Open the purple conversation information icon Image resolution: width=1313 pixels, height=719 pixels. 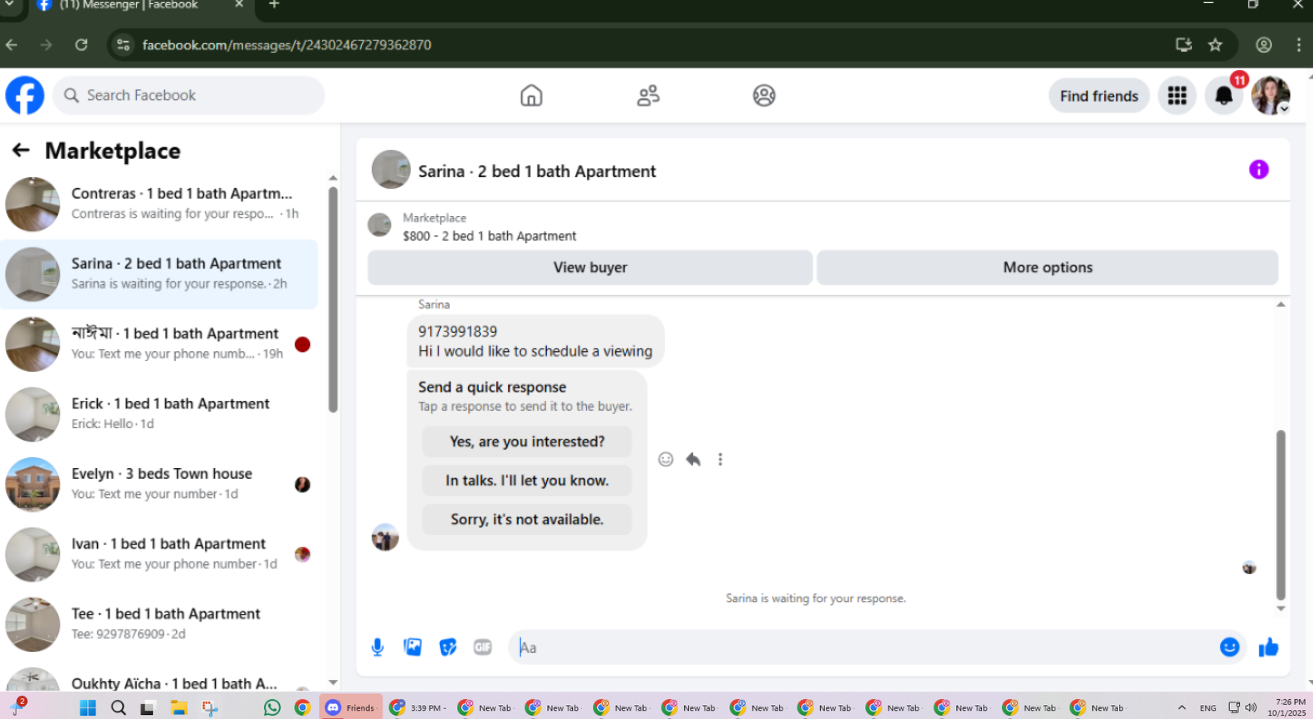click(1259, 170)
